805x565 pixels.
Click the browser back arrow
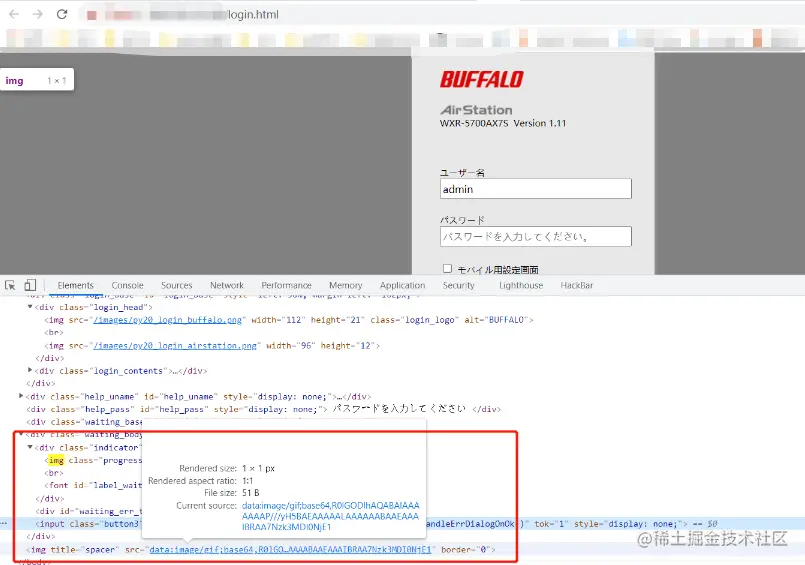(14, 14)
